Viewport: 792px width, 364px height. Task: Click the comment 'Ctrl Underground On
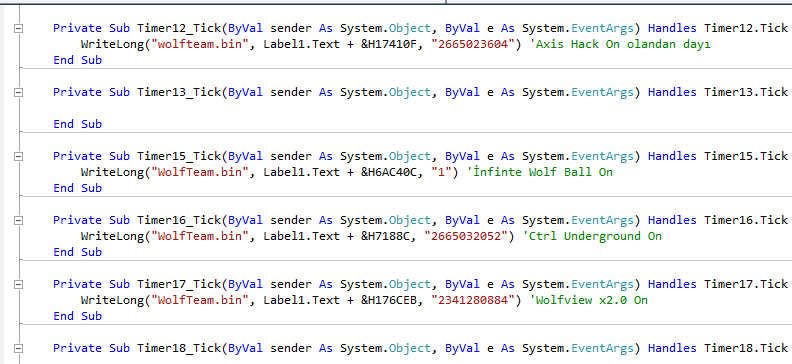[x=592, y=236]
